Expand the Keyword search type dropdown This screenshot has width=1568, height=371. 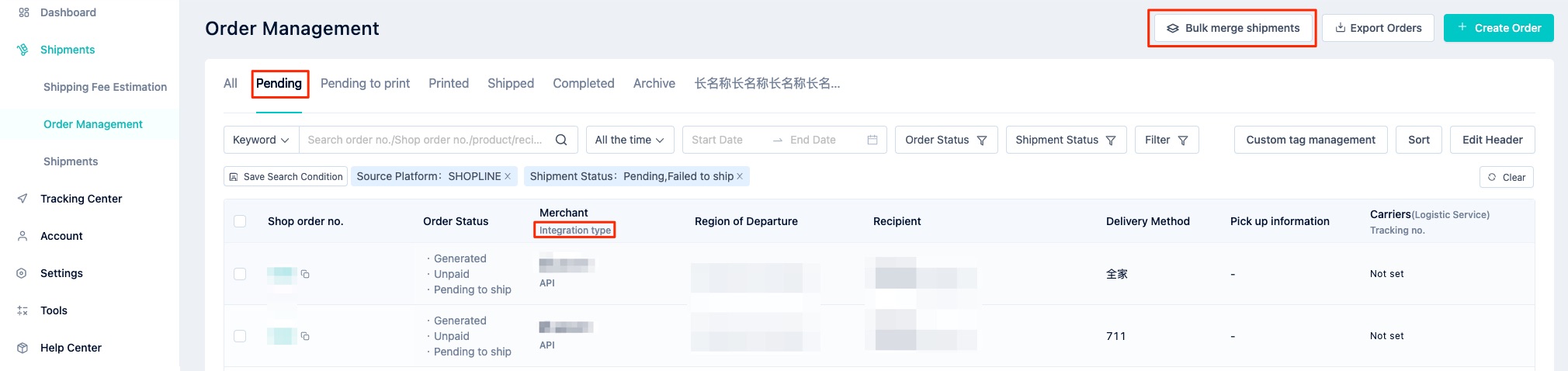click(x=261, y=140)
